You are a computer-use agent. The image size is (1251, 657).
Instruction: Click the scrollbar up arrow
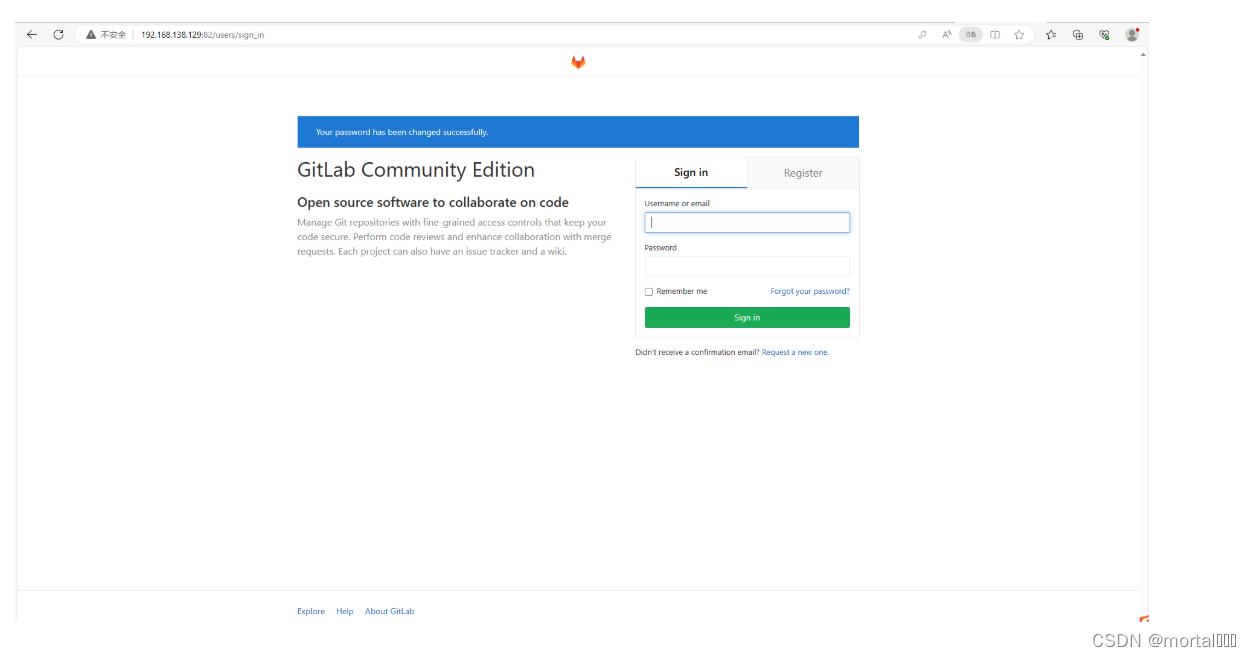pyautogui.click(x=1143, y=54)
